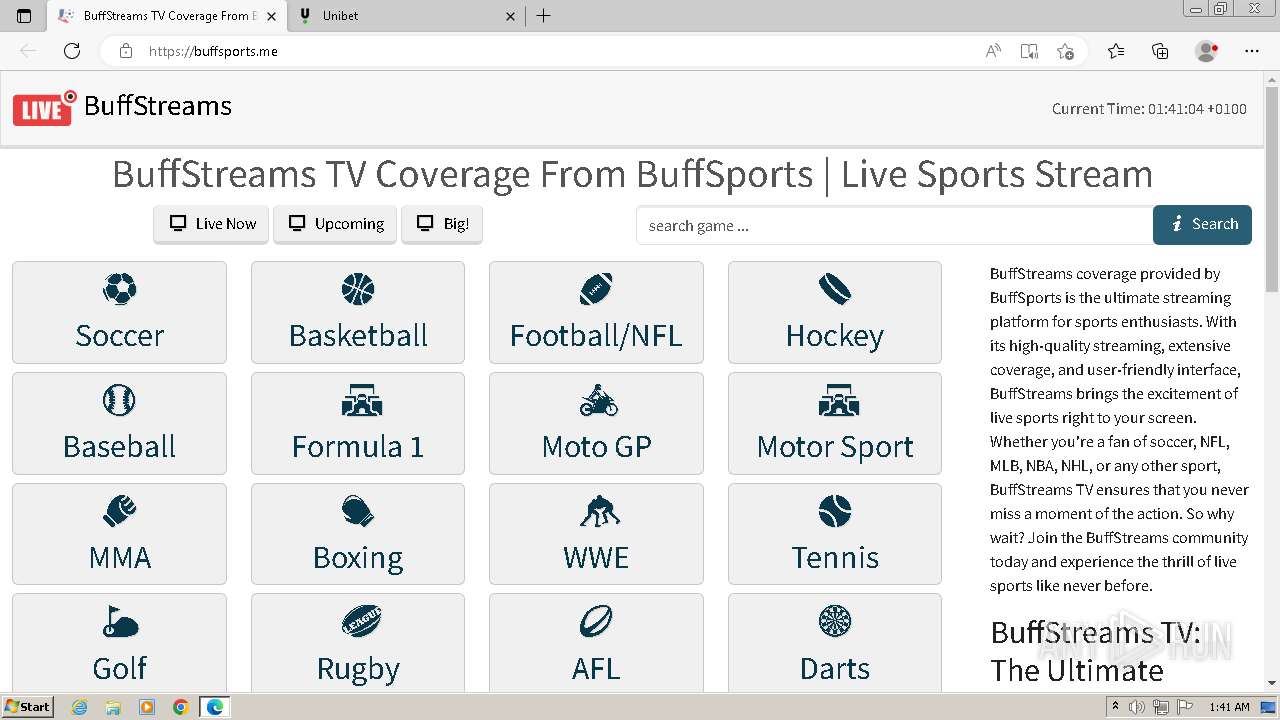Click the Edge taskbar icon
This screenshot has width=1280, height=720.
pos(214,707)
